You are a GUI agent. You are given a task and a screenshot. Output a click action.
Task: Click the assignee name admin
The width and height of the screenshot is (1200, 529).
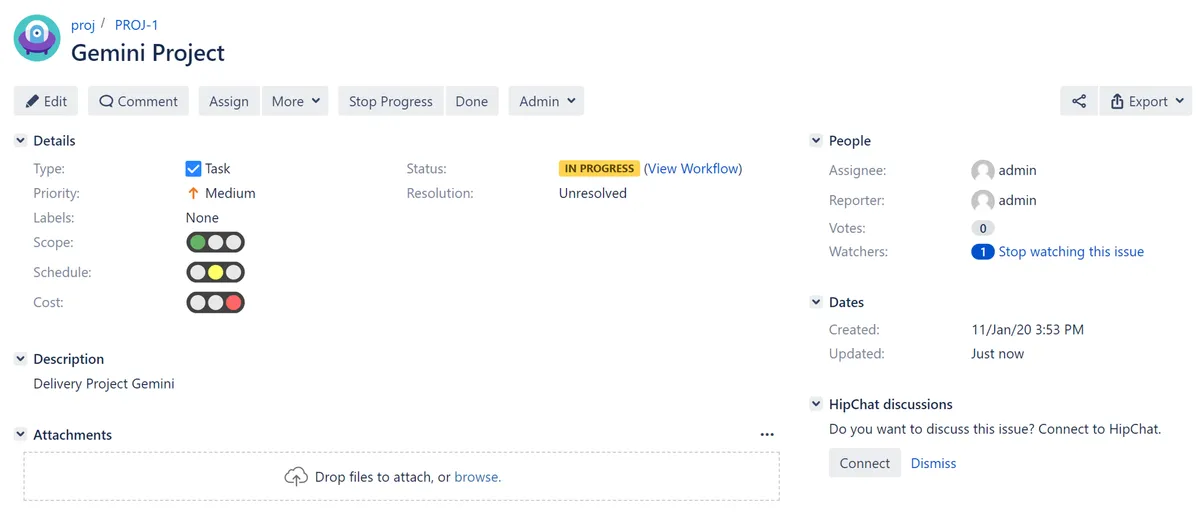point(1017,171)
